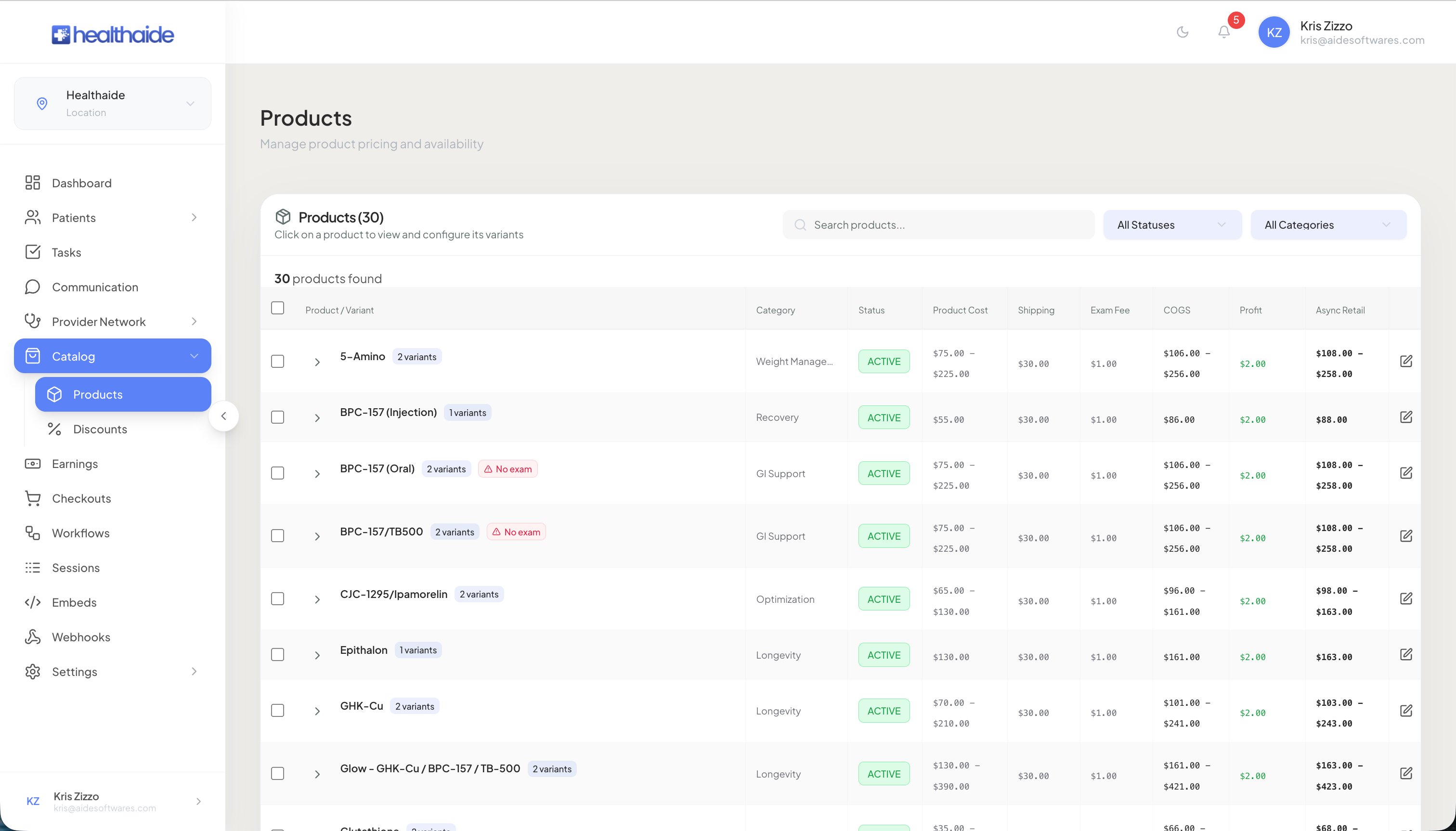
Task: Focus the Search products field
Action: coord(938,225)
